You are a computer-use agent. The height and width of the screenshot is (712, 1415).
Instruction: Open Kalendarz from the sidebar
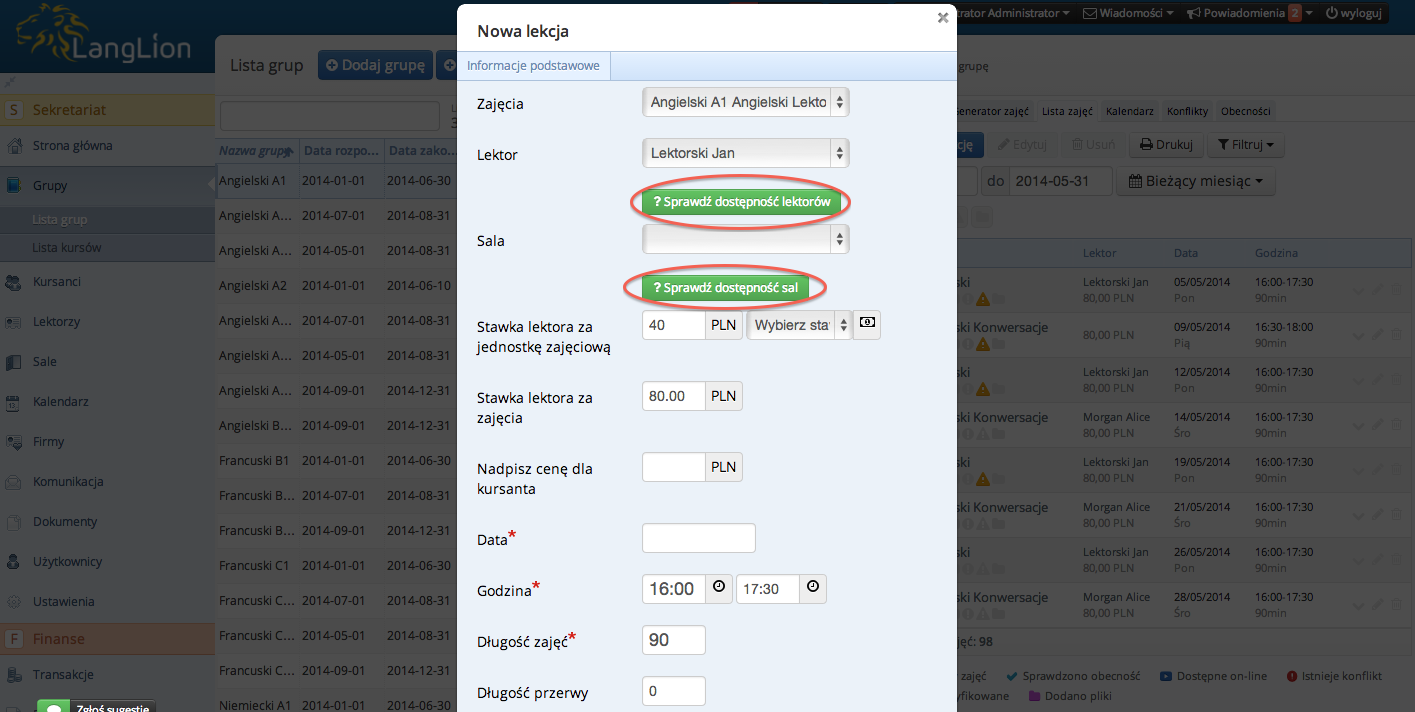60,402
